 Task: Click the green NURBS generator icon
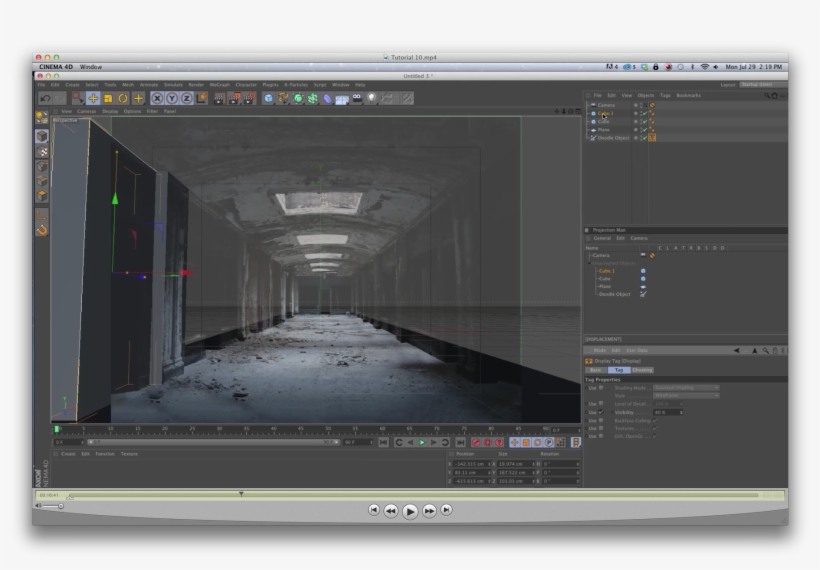298,98
